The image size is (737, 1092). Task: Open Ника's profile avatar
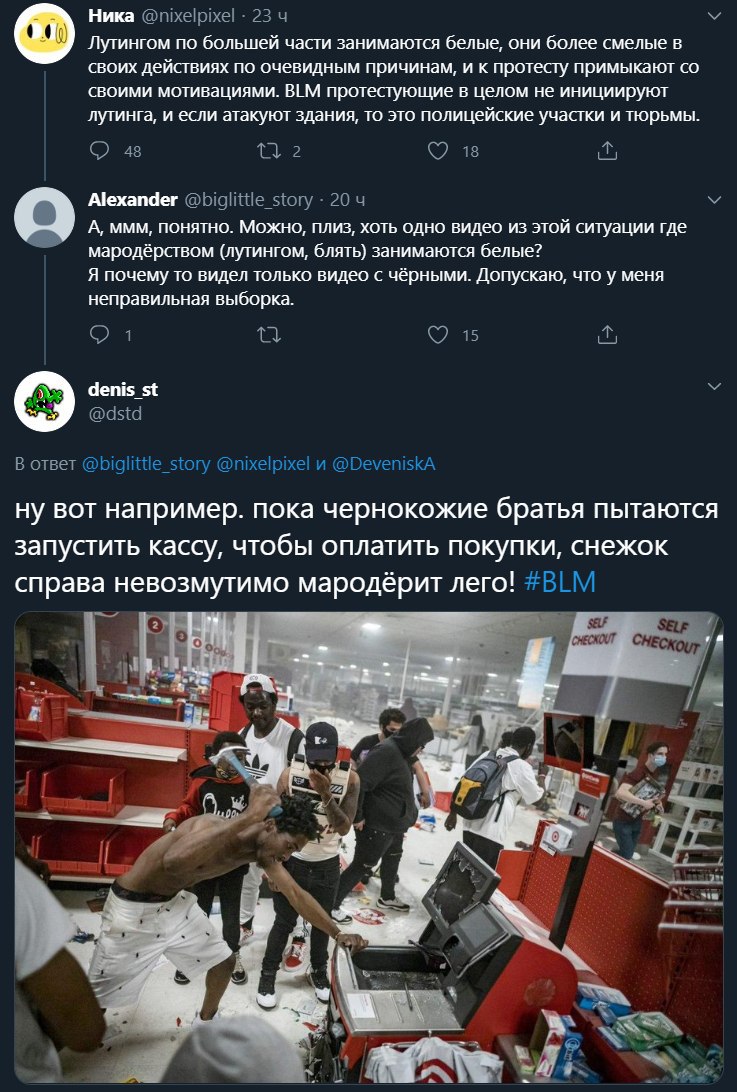tap(45, 33)
